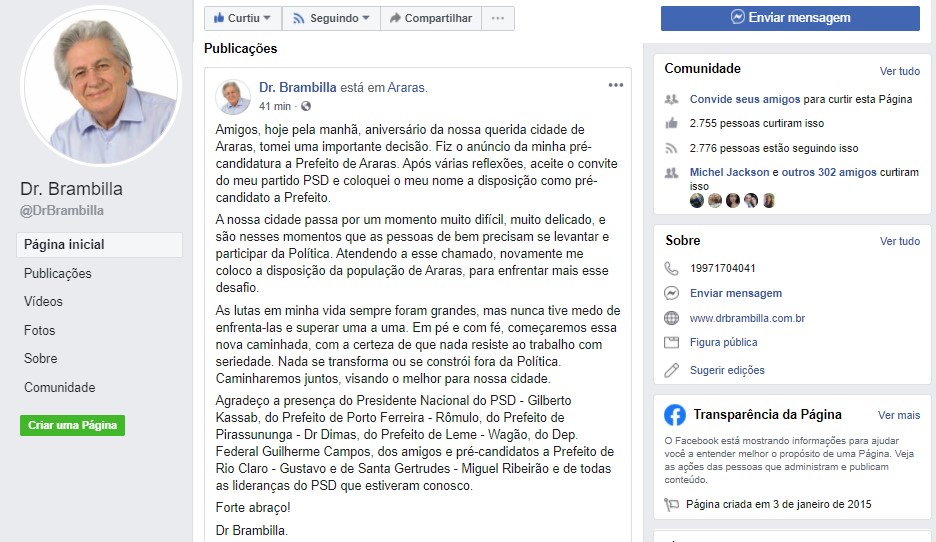
Task: Click the Facebook logo in Transparência da Página
Action: pos(675,415)
